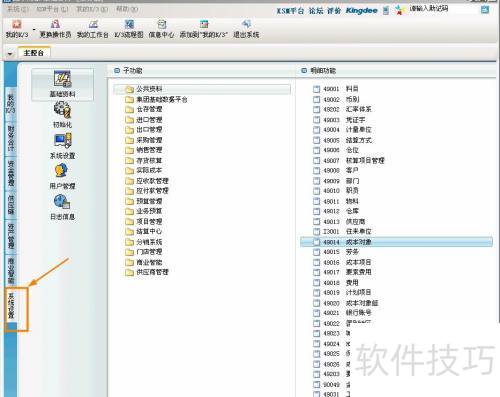
Task: Open the 集团基础数据平台 folder
Action: 157,99
